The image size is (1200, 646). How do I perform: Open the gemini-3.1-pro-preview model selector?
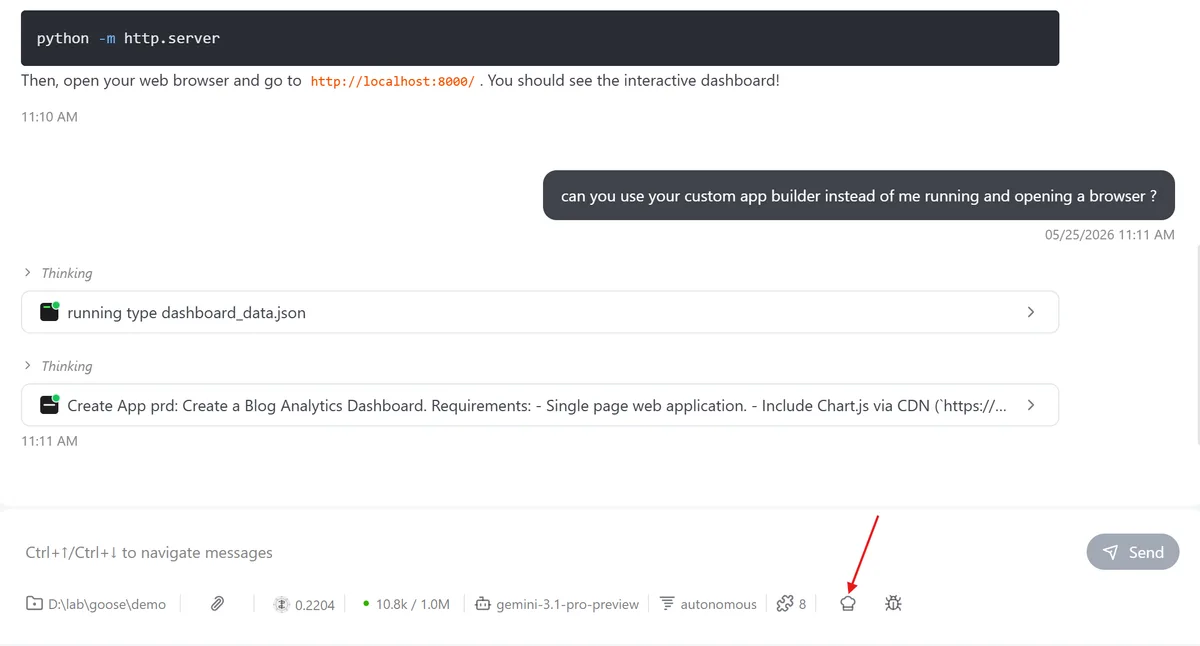[557, 604]
